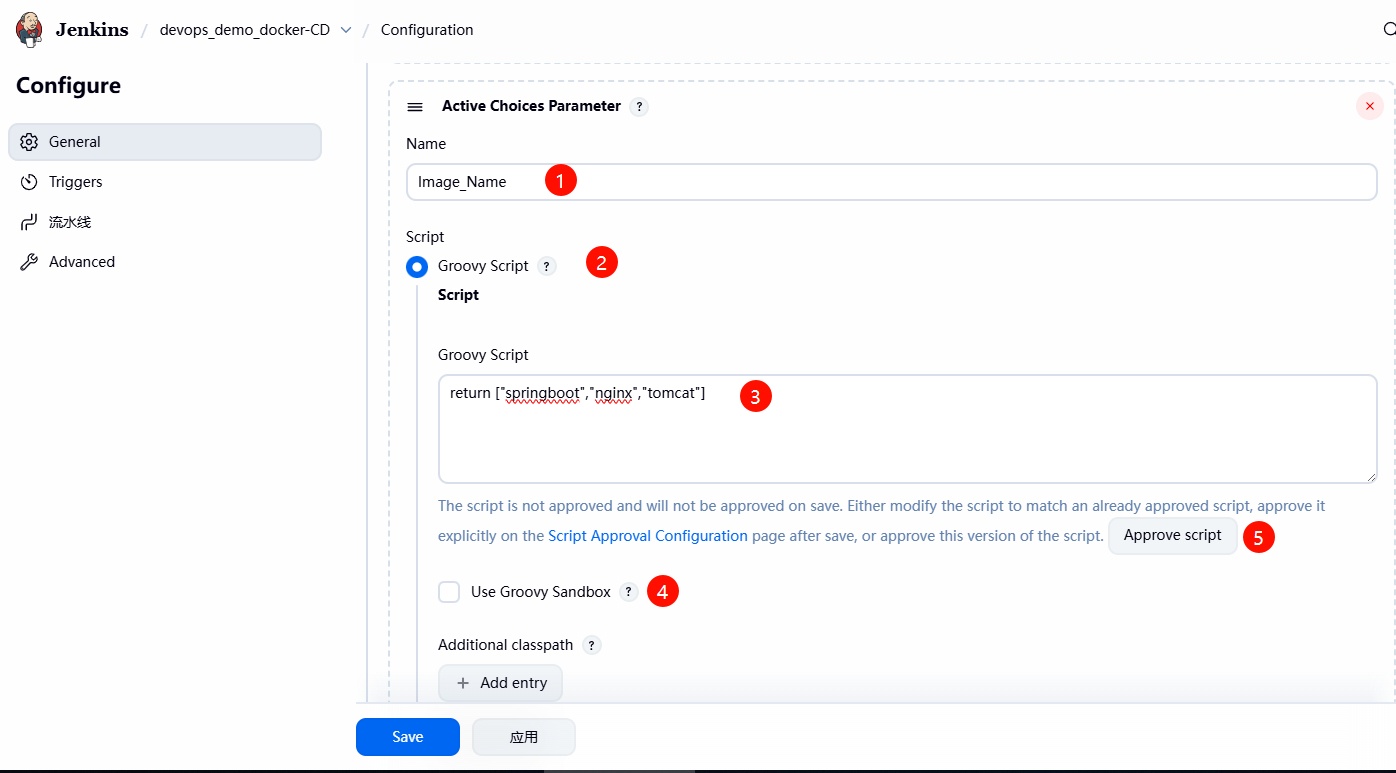Jump to the Advanced section

tap(82, 262)
